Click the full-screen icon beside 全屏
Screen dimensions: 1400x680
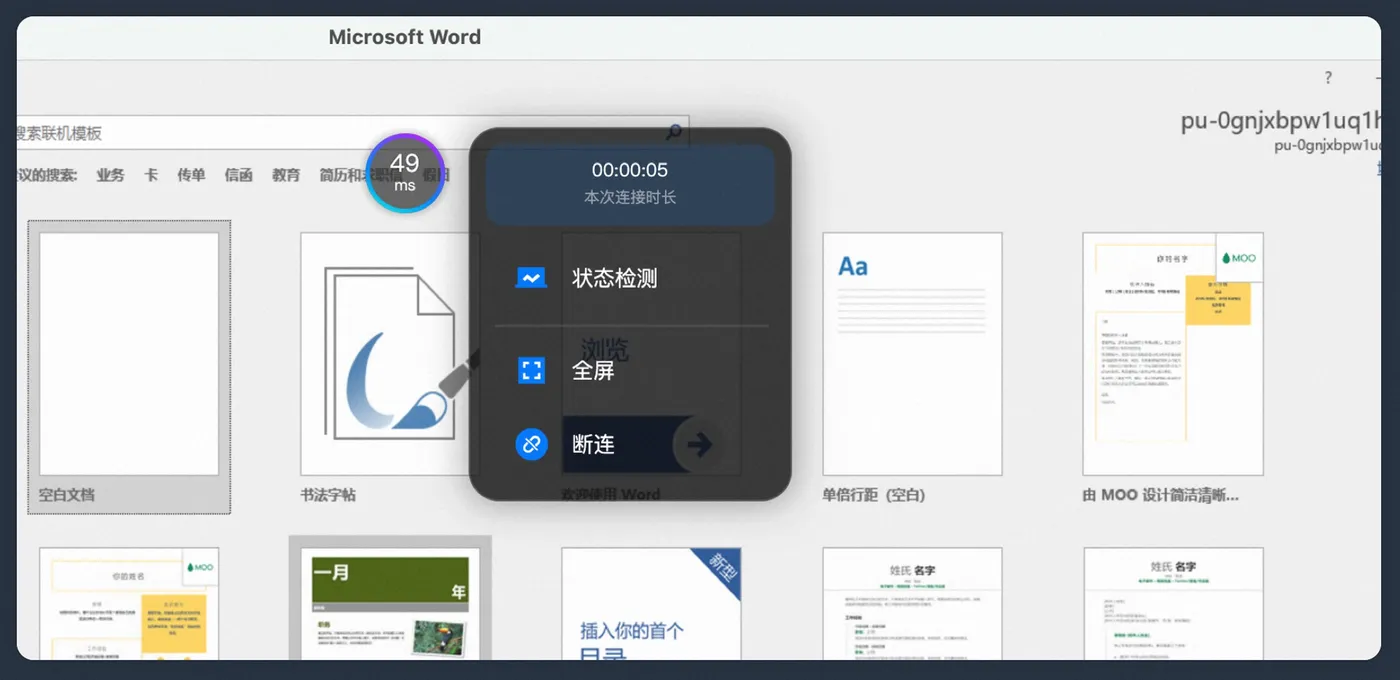531,370
